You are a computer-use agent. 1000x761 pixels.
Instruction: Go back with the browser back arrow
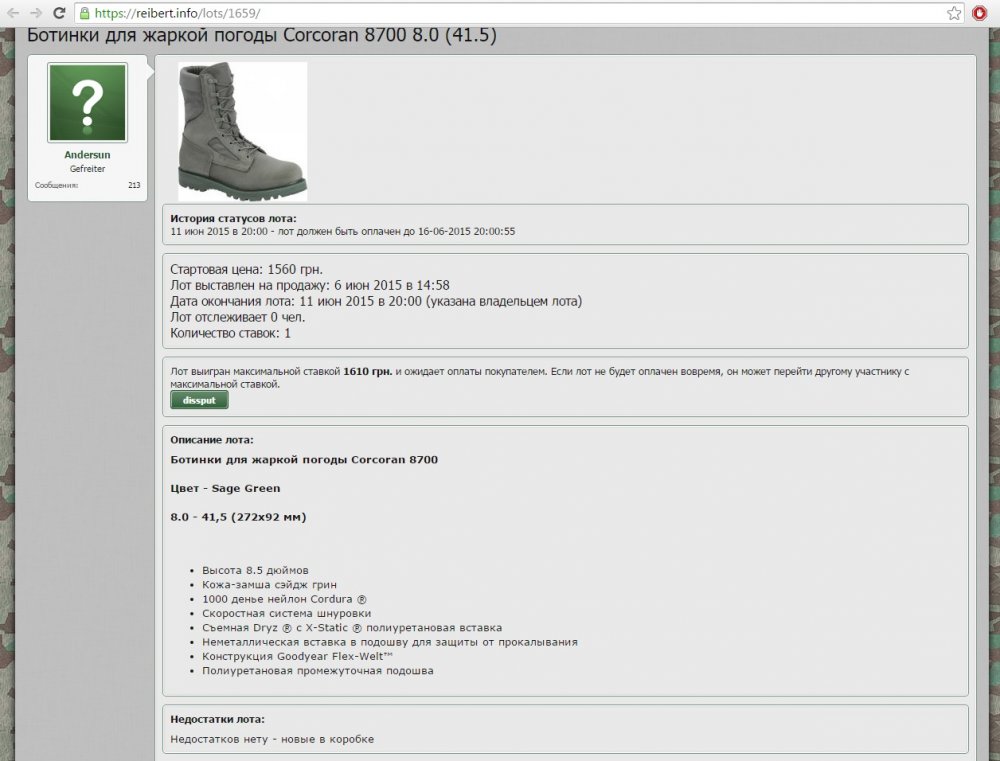(x=13, y=13)
